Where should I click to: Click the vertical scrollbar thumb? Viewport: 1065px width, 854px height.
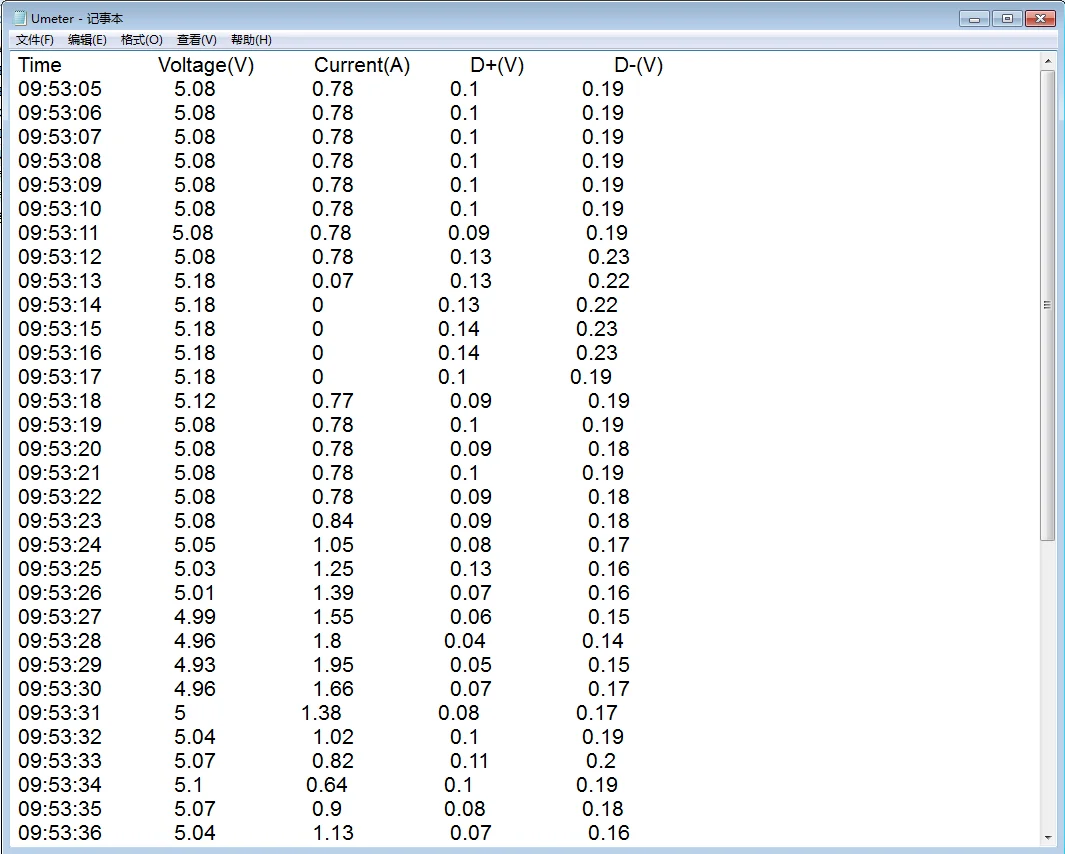point(1047,305)
